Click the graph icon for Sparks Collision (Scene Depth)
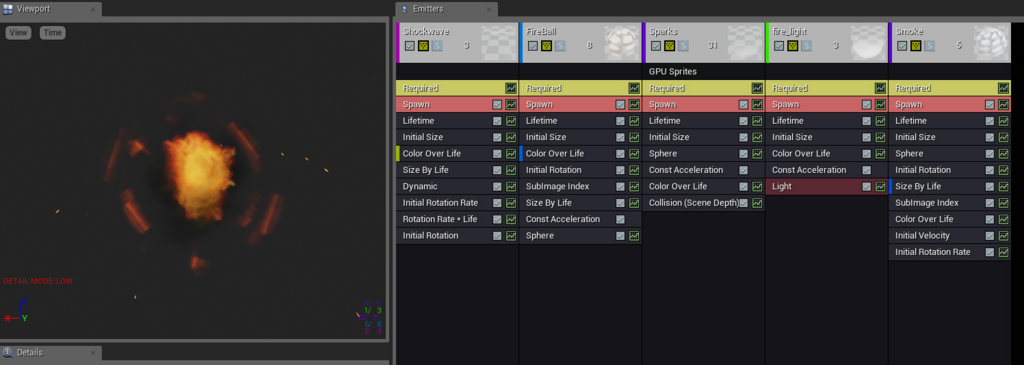This screenshot has width=1024, height=365. pyautogui.click(x=757, y=203)
